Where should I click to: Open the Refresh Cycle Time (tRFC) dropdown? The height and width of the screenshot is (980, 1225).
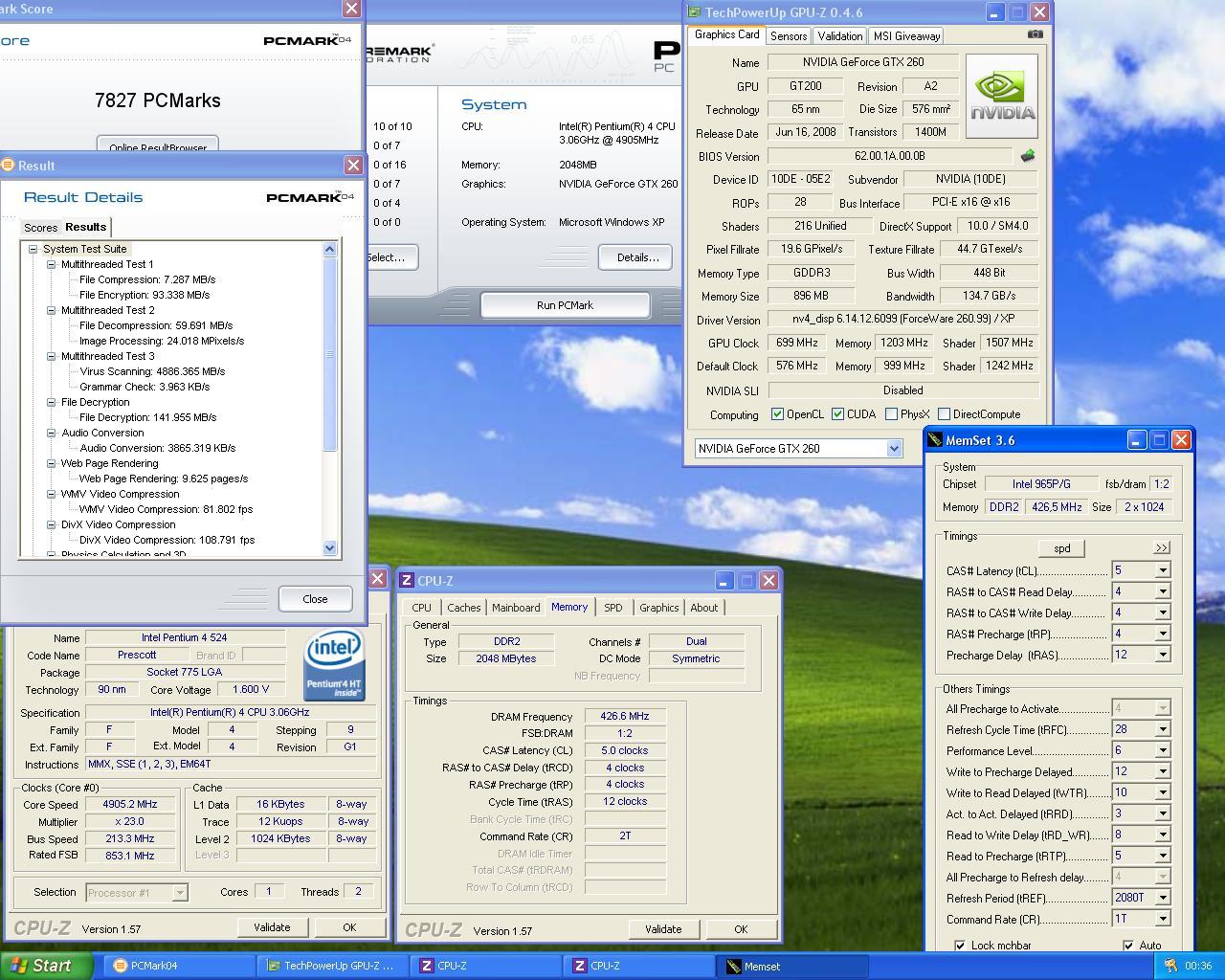click(x=1163, y=729)
